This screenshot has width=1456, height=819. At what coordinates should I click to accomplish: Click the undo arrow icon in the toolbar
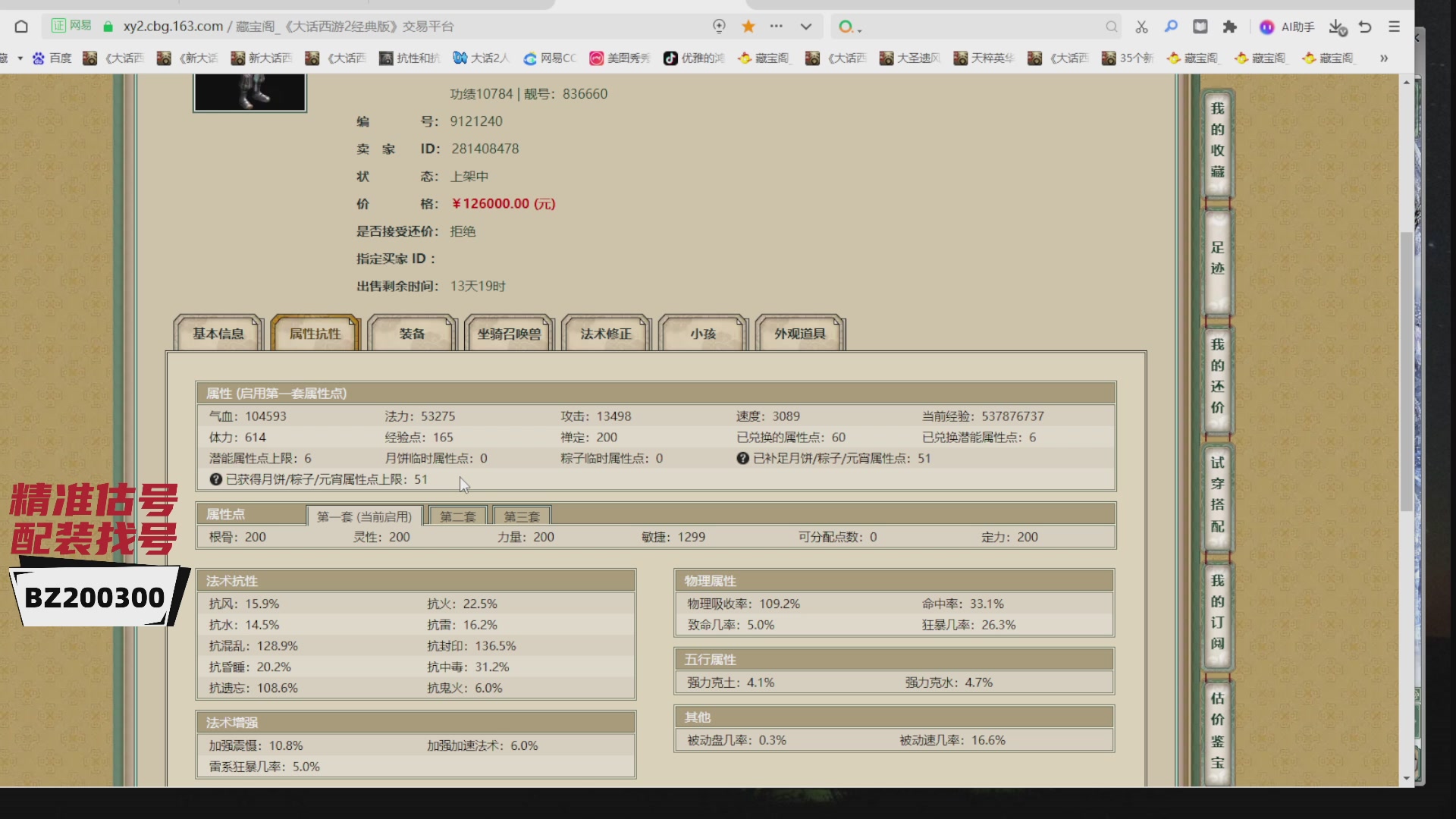click(1365, 27)
